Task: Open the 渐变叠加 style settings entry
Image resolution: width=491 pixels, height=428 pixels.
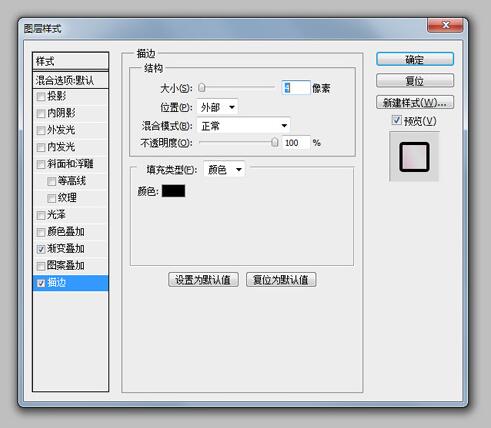Action: (66, 249)
